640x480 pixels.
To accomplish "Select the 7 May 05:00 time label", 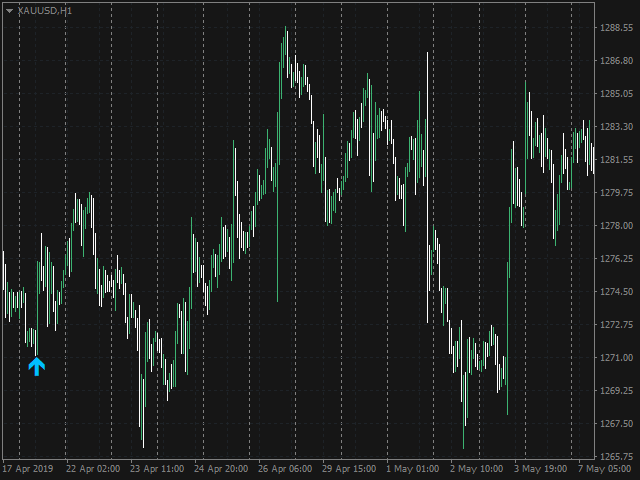I will point(604,469).
